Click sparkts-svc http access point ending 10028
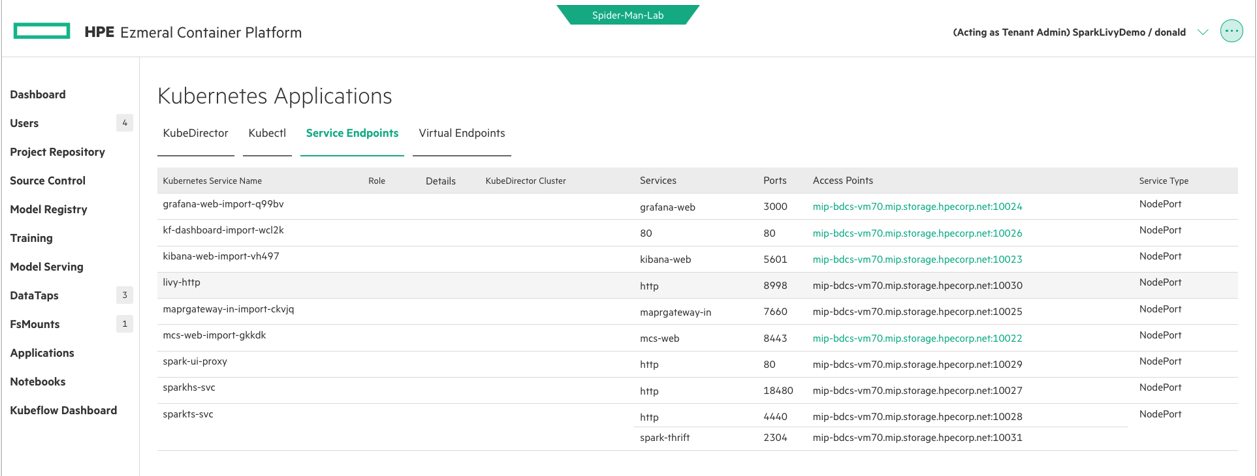Image resolution: width=1257 pixels, height=476 pixels. click(917, 417)
